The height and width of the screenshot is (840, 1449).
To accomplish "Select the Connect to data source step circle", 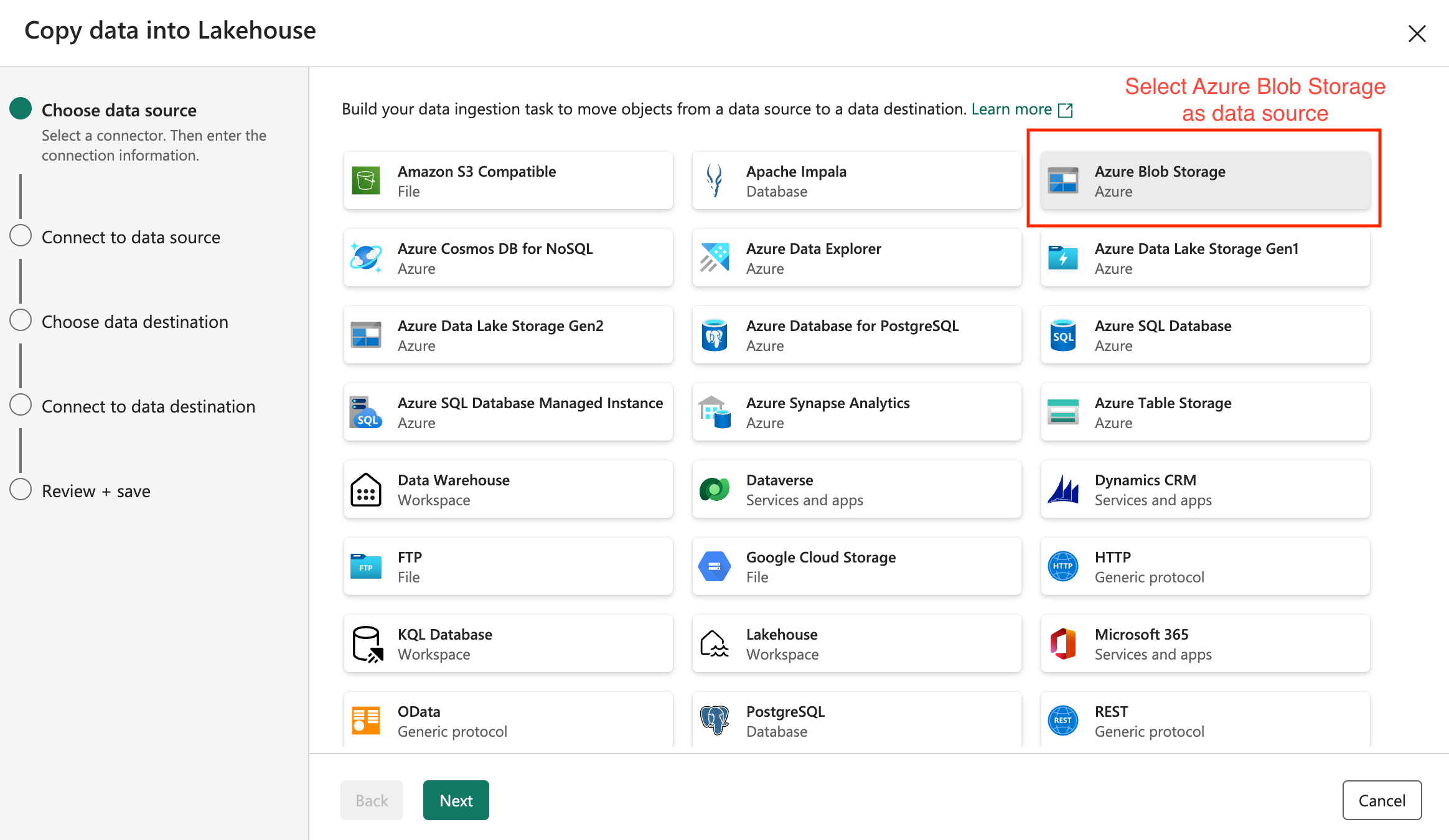I will coord(21,235).
